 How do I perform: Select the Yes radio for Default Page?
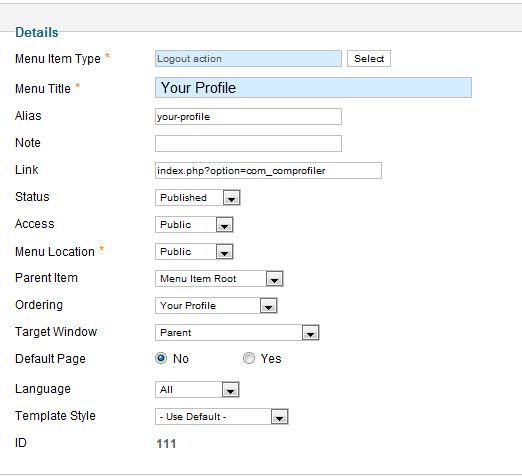pyautogui.click(x=249, y=358)
